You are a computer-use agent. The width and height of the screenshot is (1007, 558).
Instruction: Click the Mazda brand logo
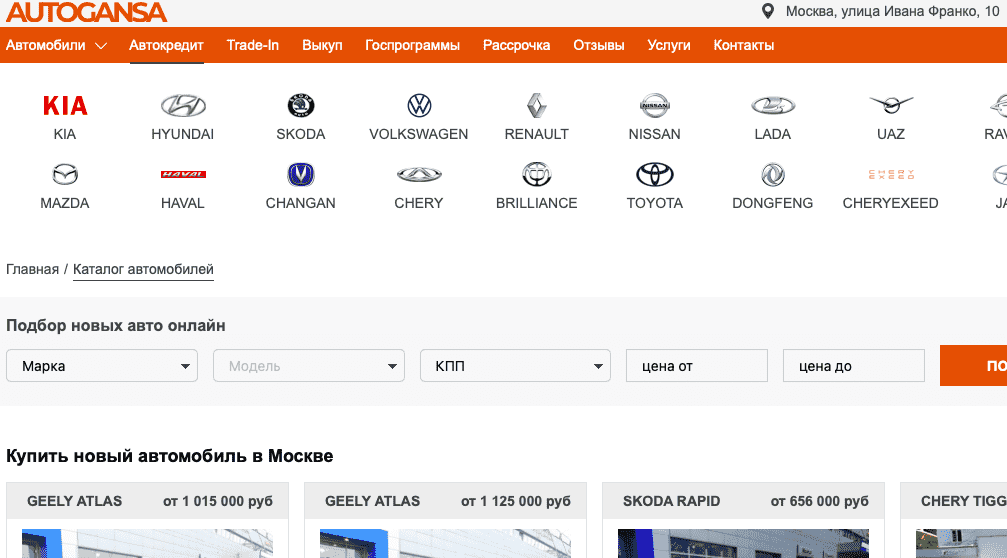65,175
